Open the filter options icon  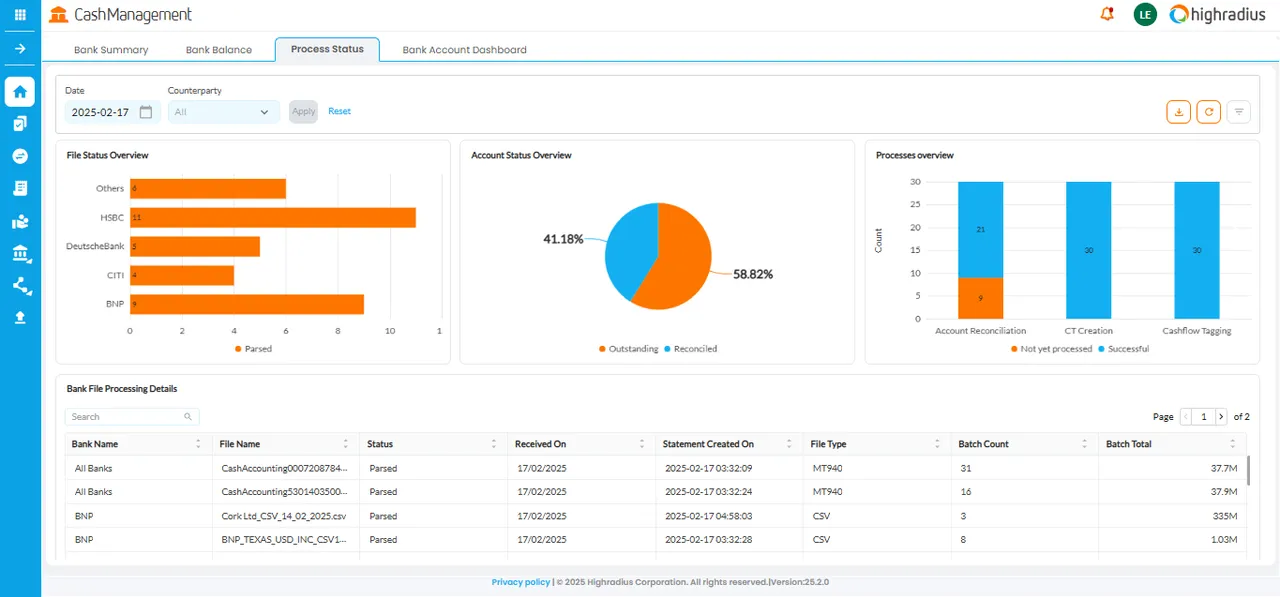(1239, 112)
